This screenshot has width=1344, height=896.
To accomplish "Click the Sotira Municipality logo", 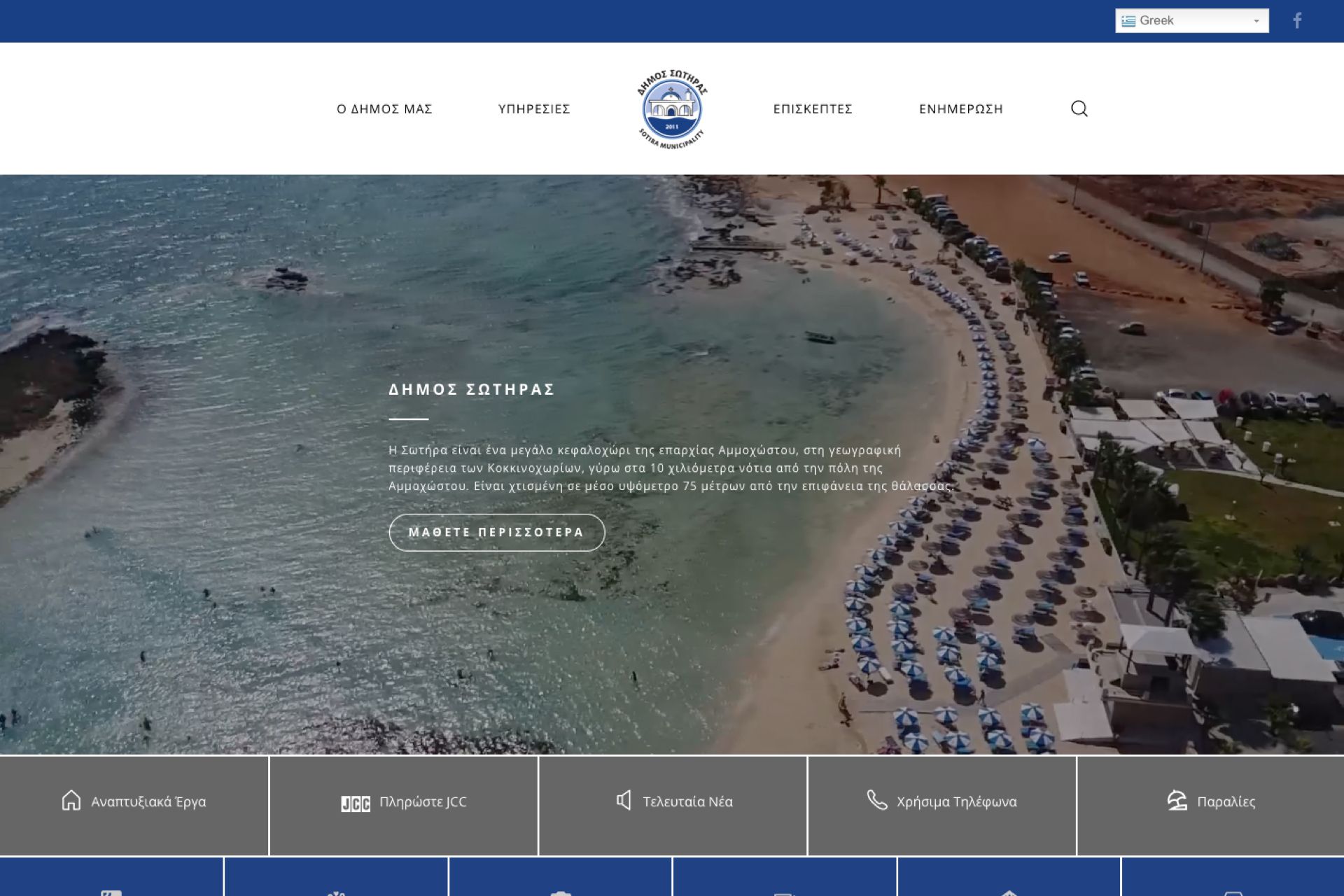I will [x=671, y=108].
